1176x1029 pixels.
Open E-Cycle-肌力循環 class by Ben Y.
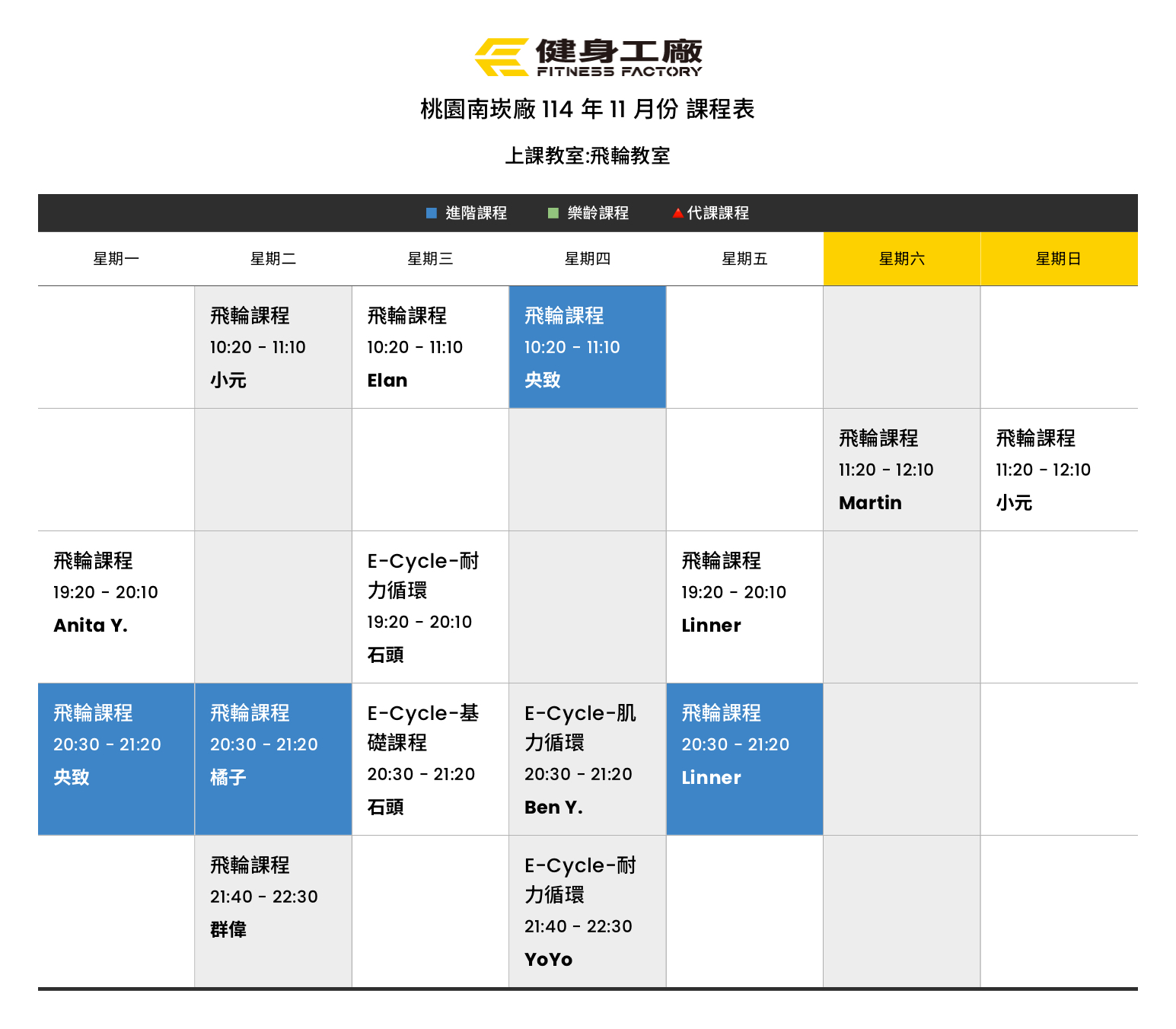coord(587,759)
